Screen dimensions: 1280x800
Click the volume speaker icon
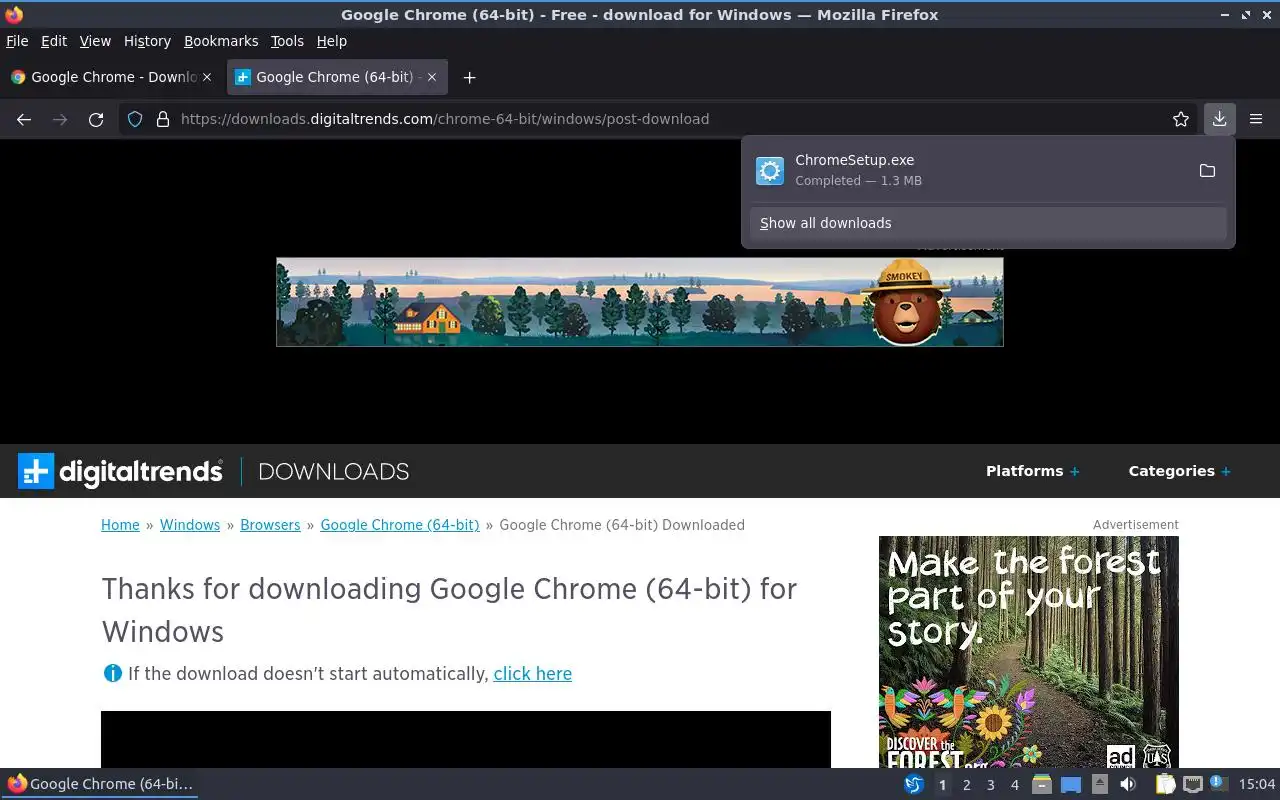pyautogui.click(x=1128, y=784)
